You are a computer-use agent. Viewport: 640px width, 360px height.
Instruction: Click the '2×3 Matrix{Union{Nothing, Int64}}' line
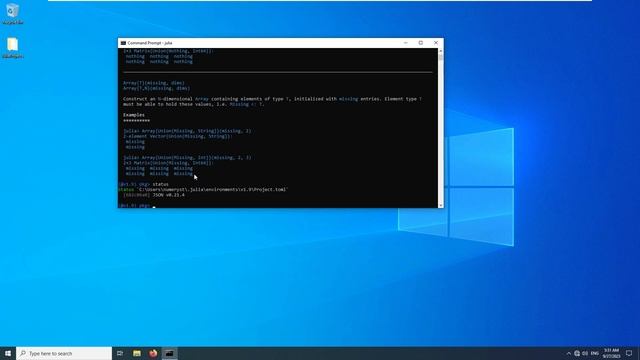click(x=168, y=51)
